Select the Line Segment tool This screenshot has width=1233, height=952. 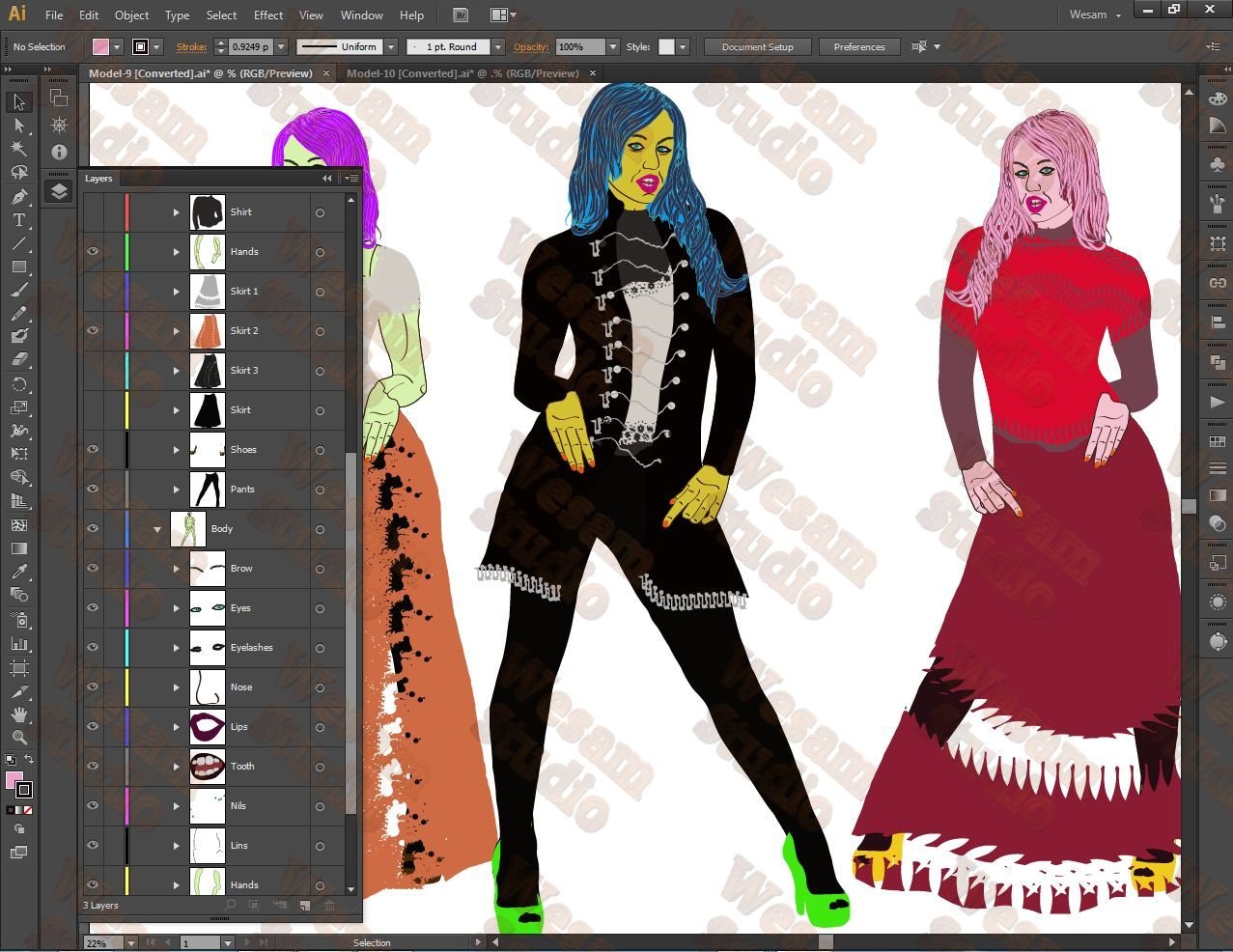(19, 243)
